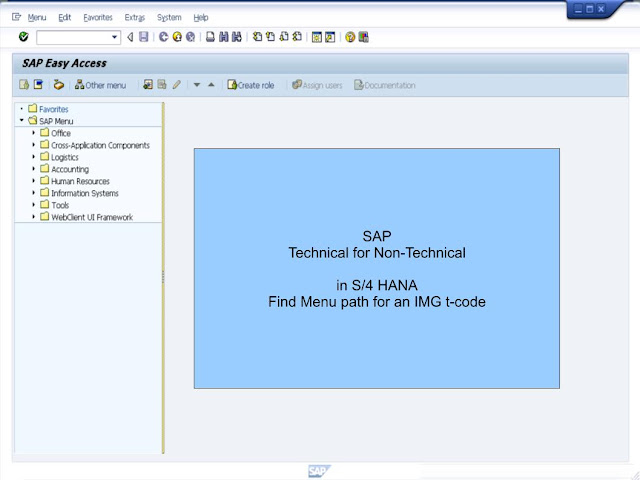The width and height of the screenshot is (640, 480).
Task: Expand the Information Systems folder arrow
Action: pos(34,193)
